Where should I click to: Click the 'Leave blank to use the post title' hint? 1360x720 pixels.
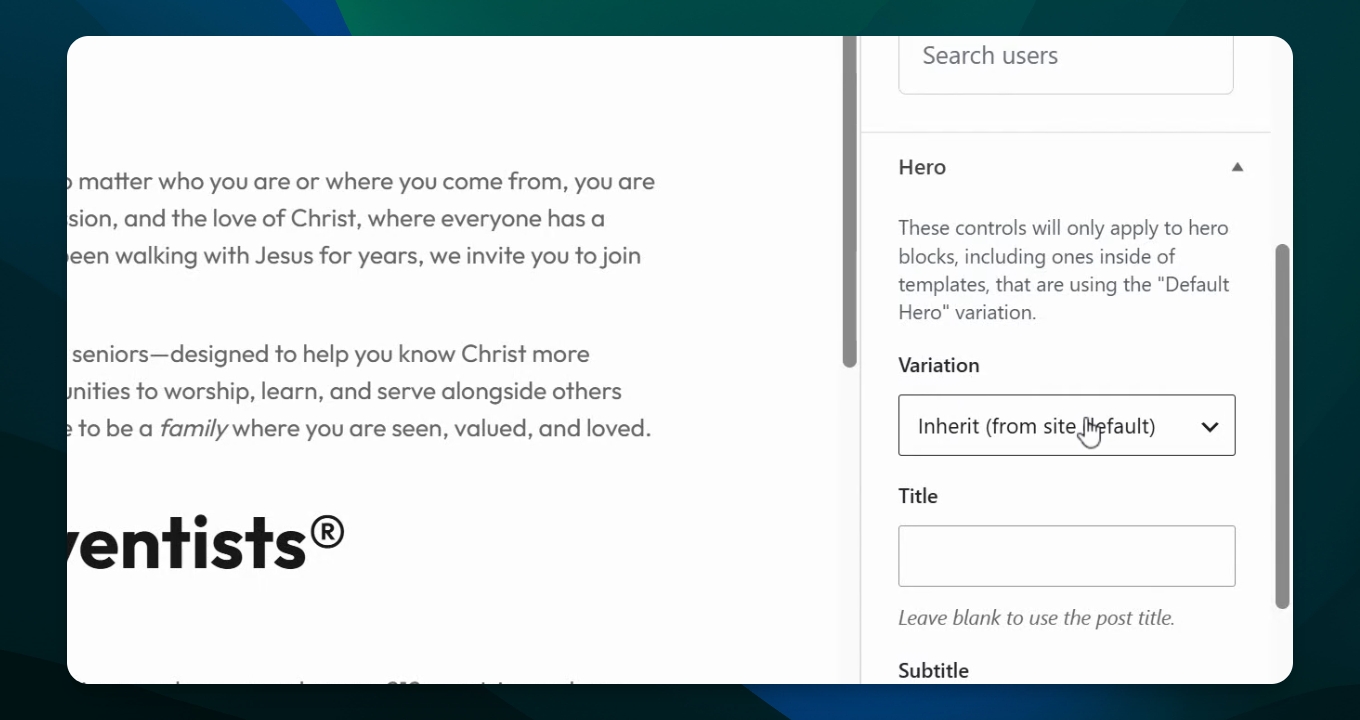[x=1036, y=618]
